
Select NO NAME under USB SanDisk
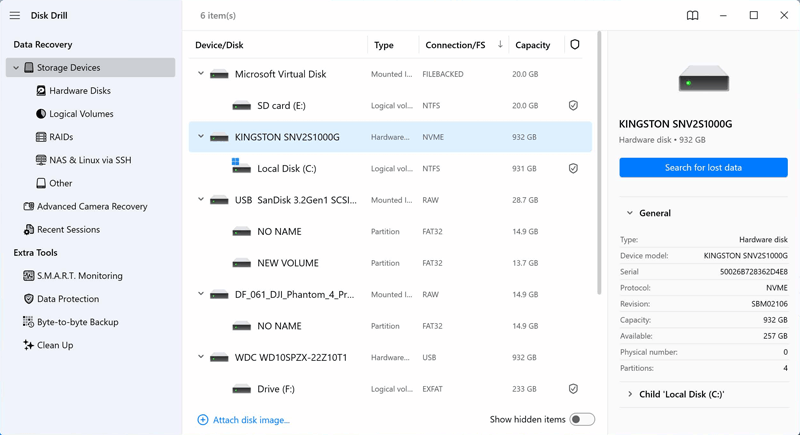coord(390,232)
